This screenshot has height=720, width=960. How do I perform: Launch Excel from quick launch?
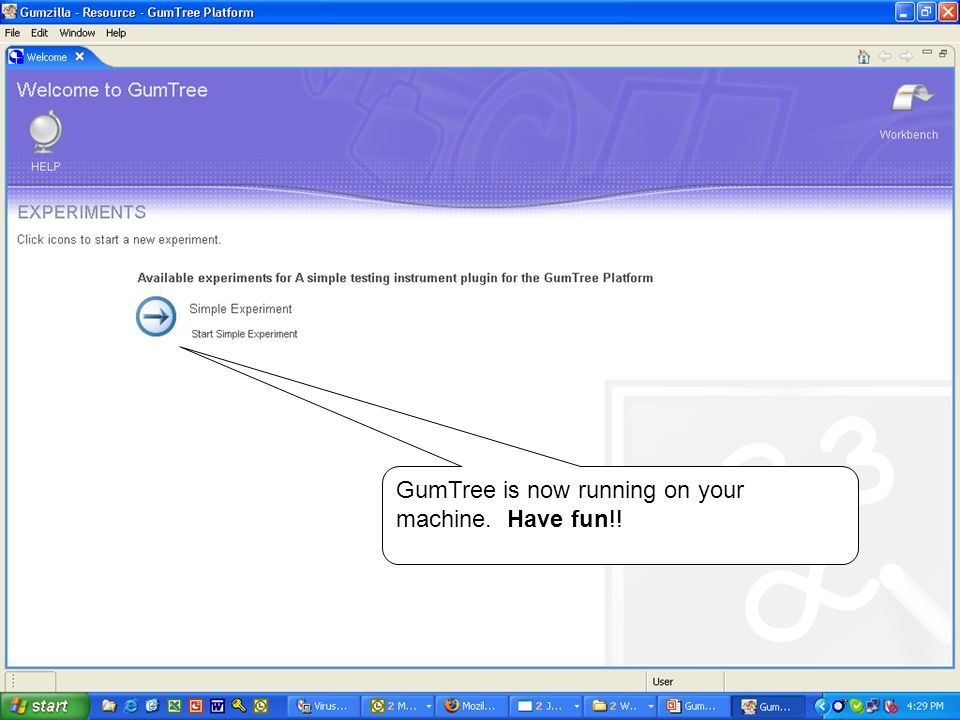174,706
